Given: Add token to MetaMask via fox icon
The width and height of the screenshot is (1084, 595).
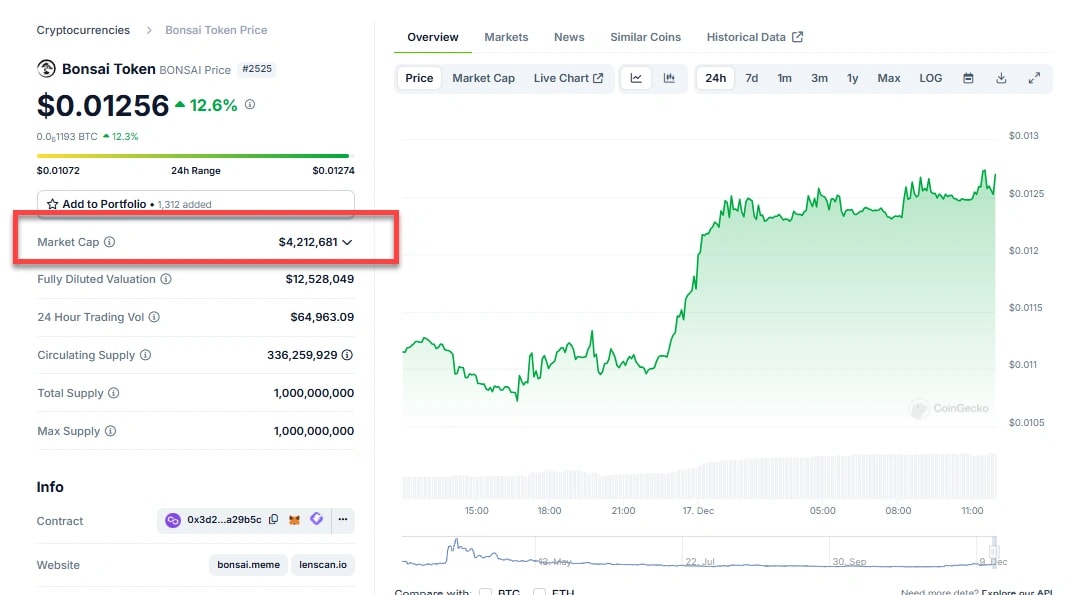Looking at the screenshot, I should (x=295, y=520).
